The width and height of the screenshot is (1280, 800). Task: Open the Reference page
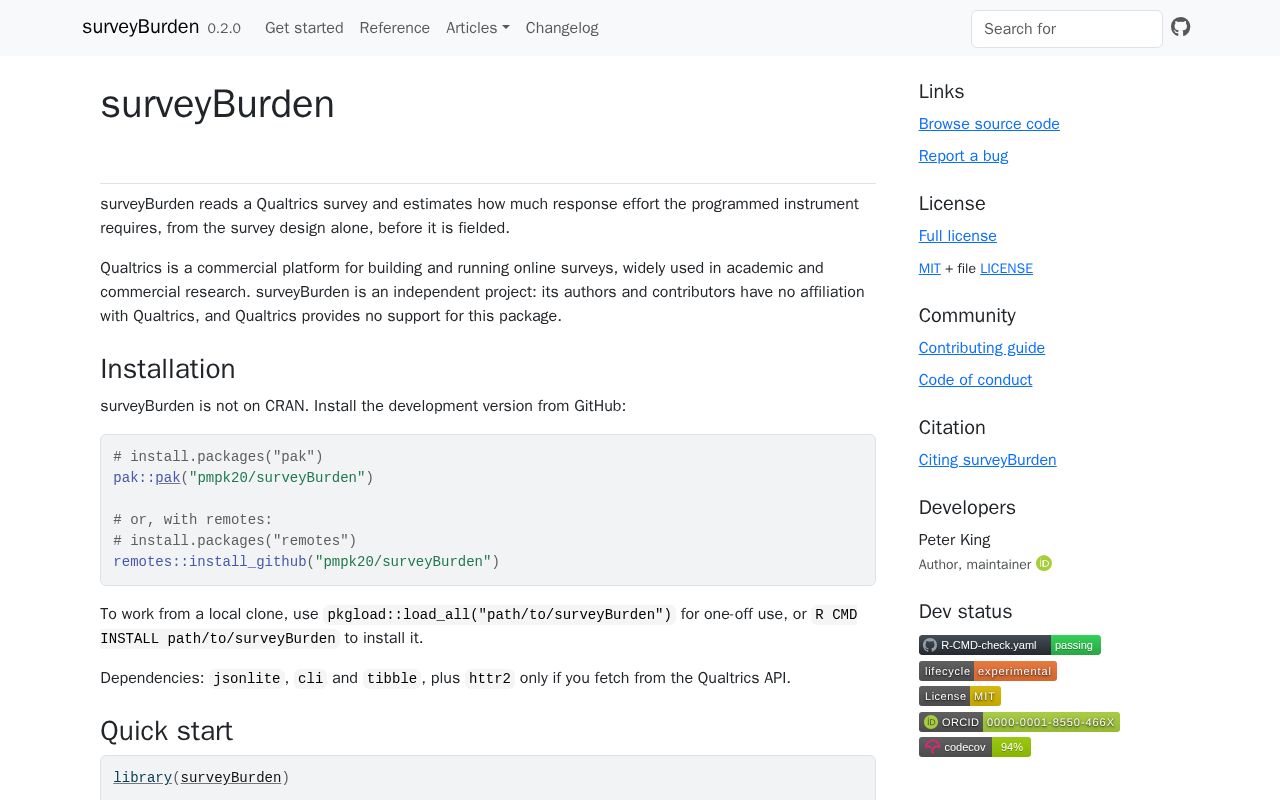point(395,28)
